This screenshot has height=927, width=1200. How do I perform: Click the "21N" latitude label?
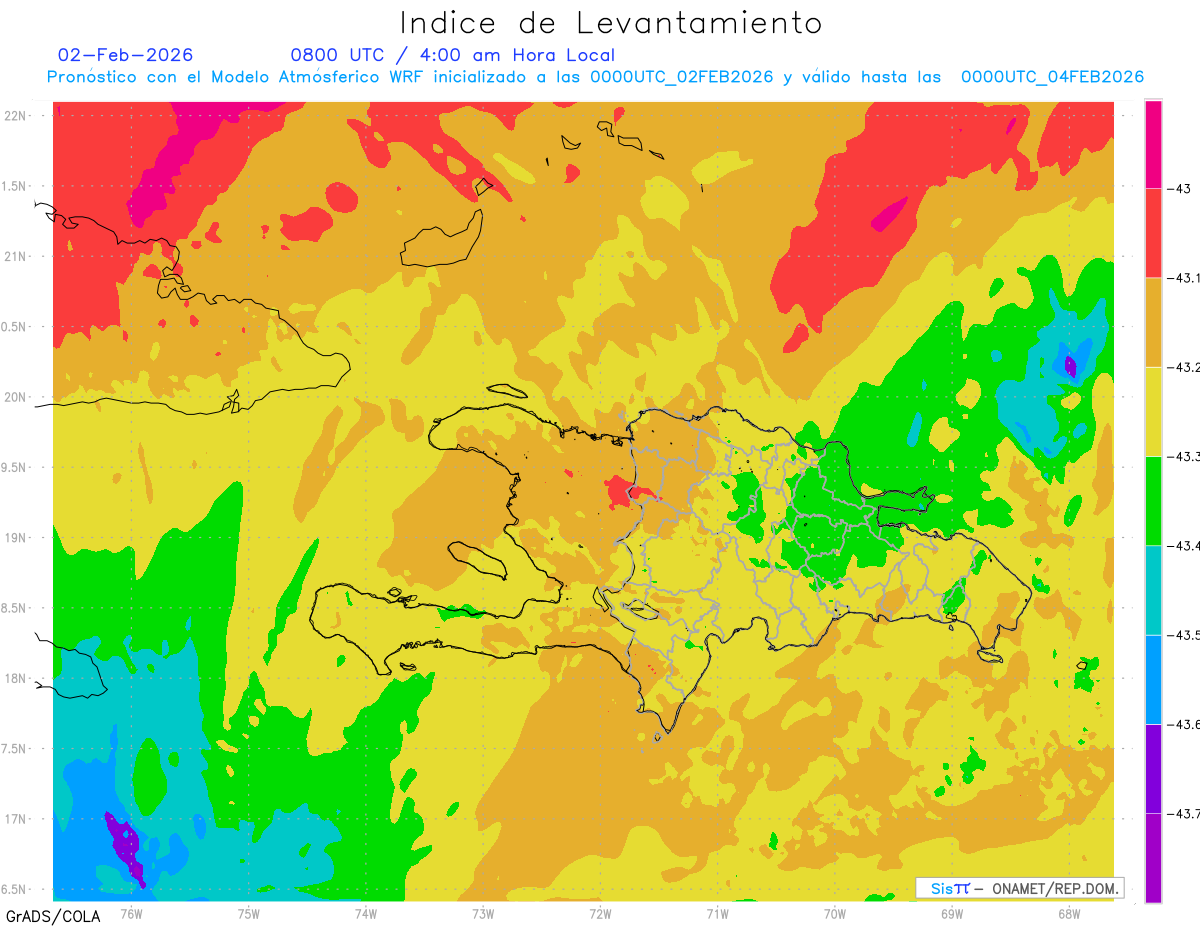(17, 256)
